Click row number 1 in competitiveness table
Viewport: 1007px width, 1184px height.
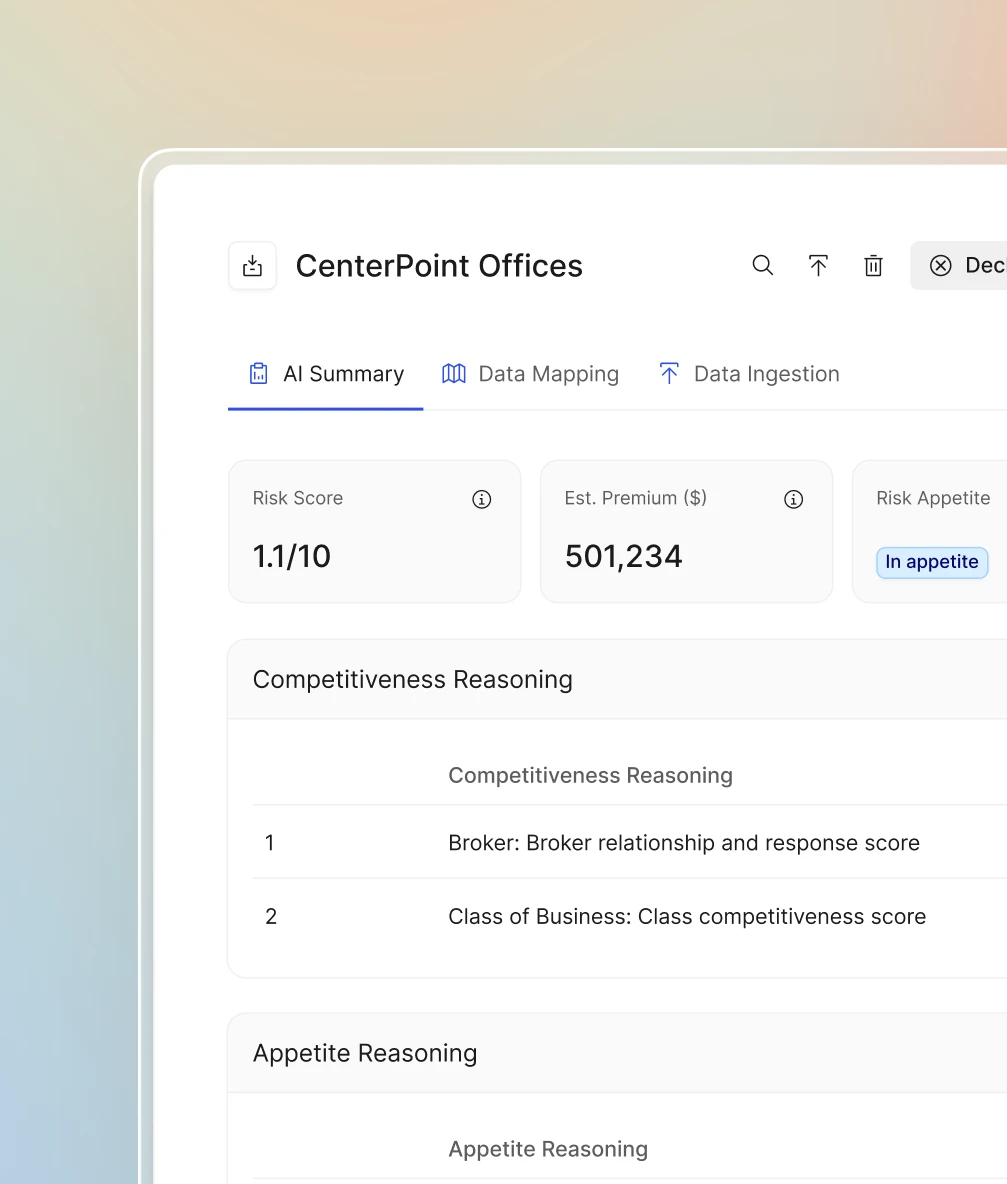point(269,843)
